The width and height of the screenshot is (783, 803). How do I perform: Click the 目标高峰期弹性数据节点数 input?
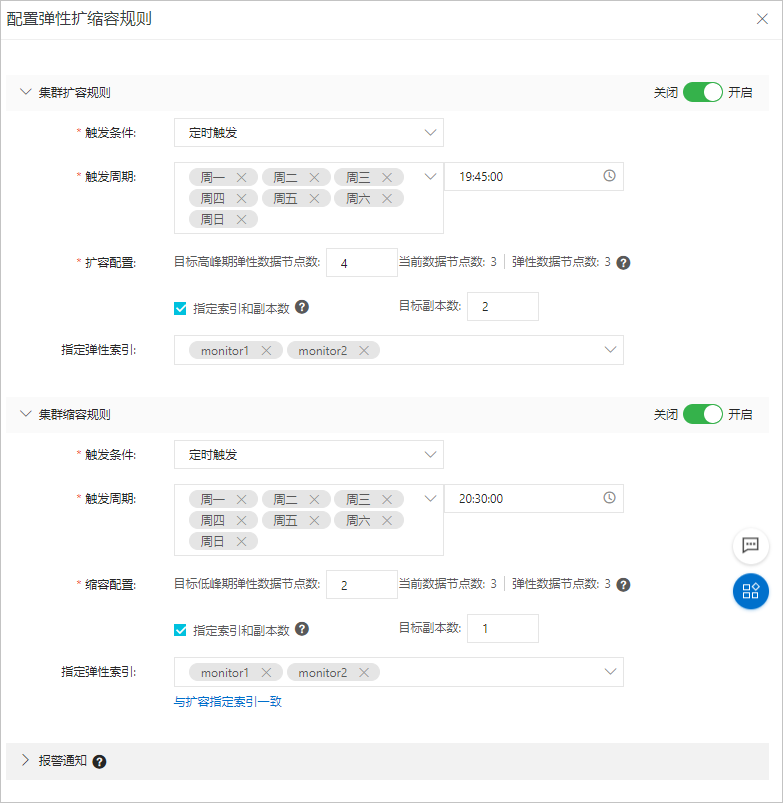pyautogui.click(x=362, y=263)
